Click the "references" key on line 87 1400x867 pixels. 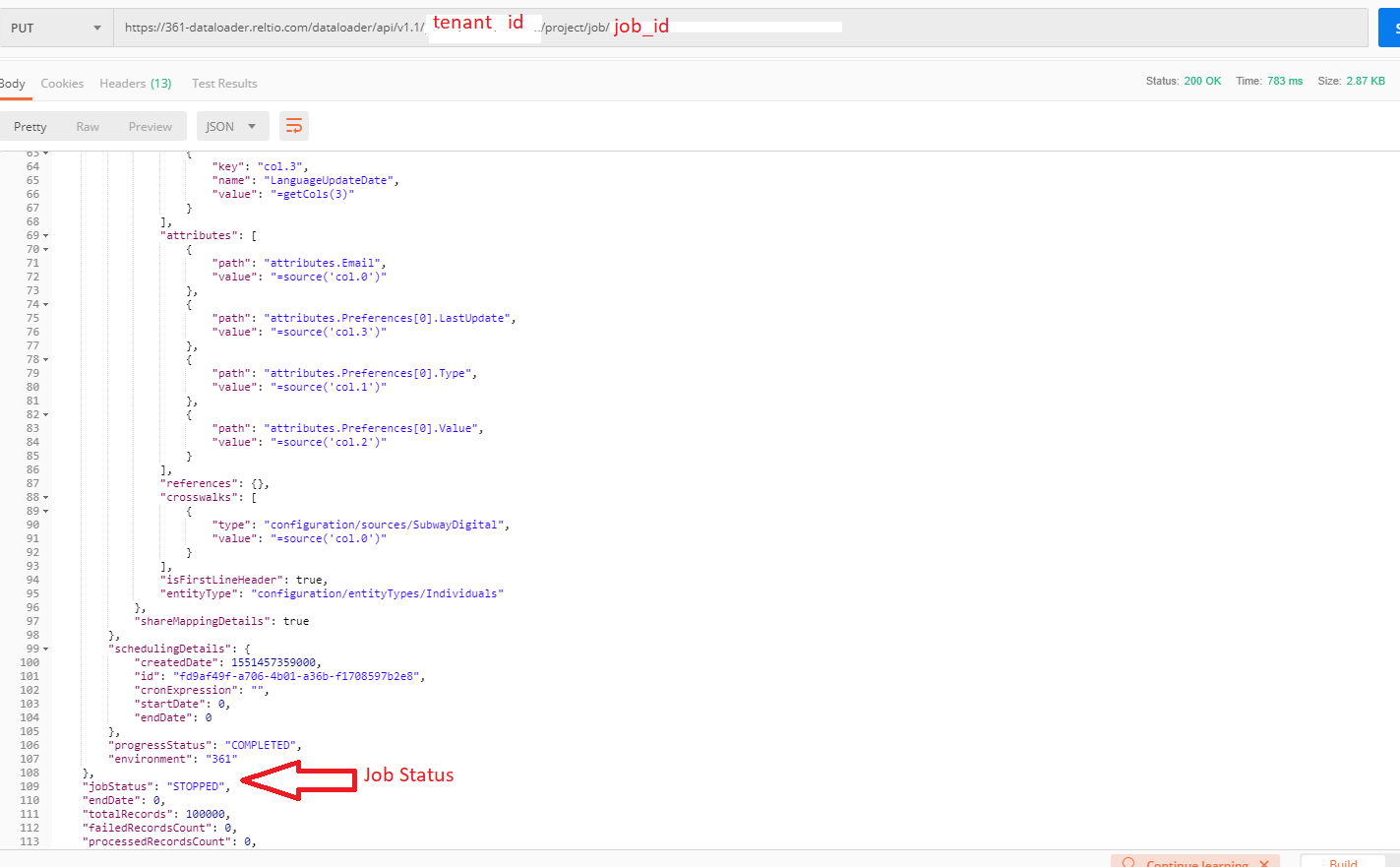point(199,483)
